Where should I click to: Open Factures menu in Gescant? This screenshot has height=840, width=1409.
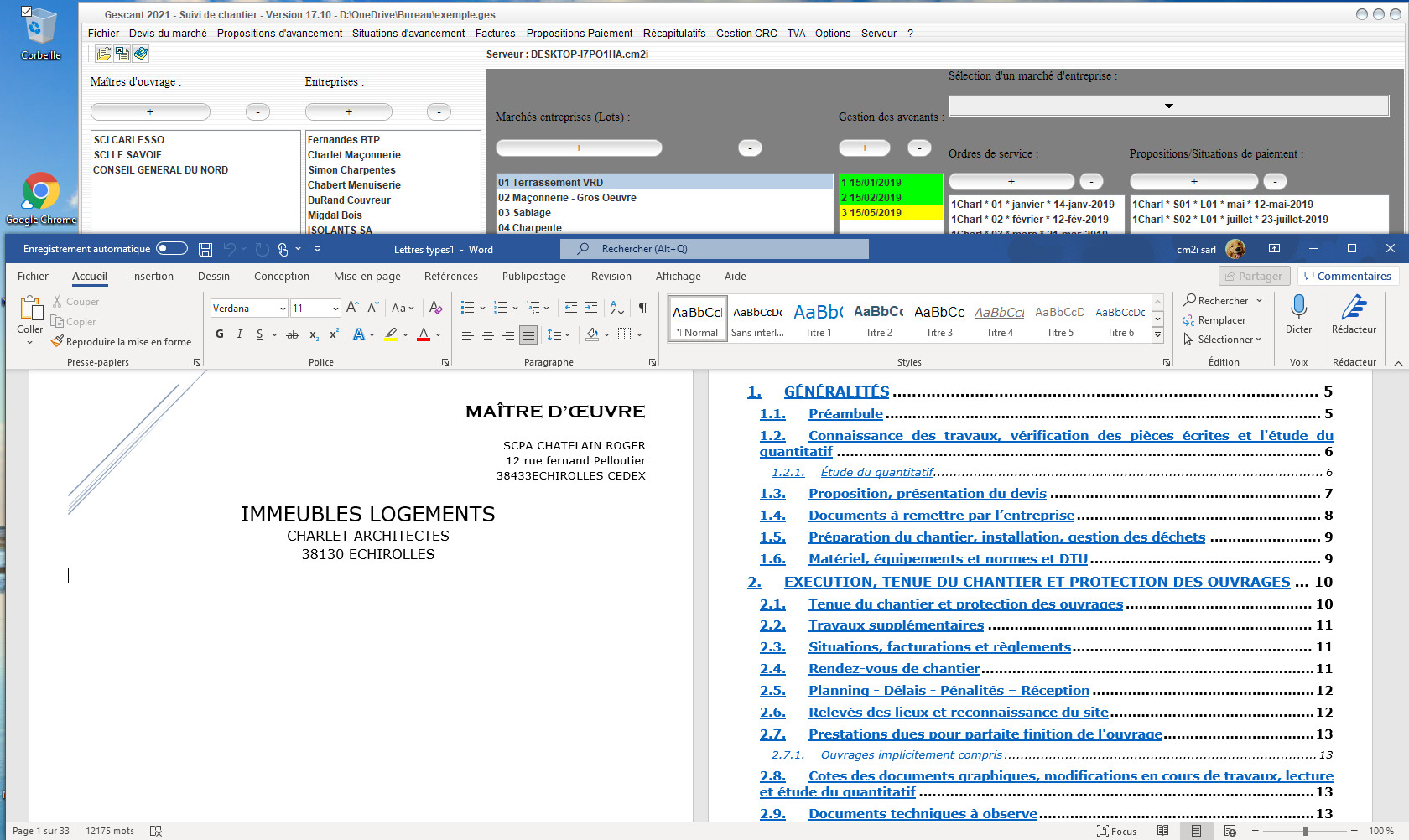tap(495, 34)
